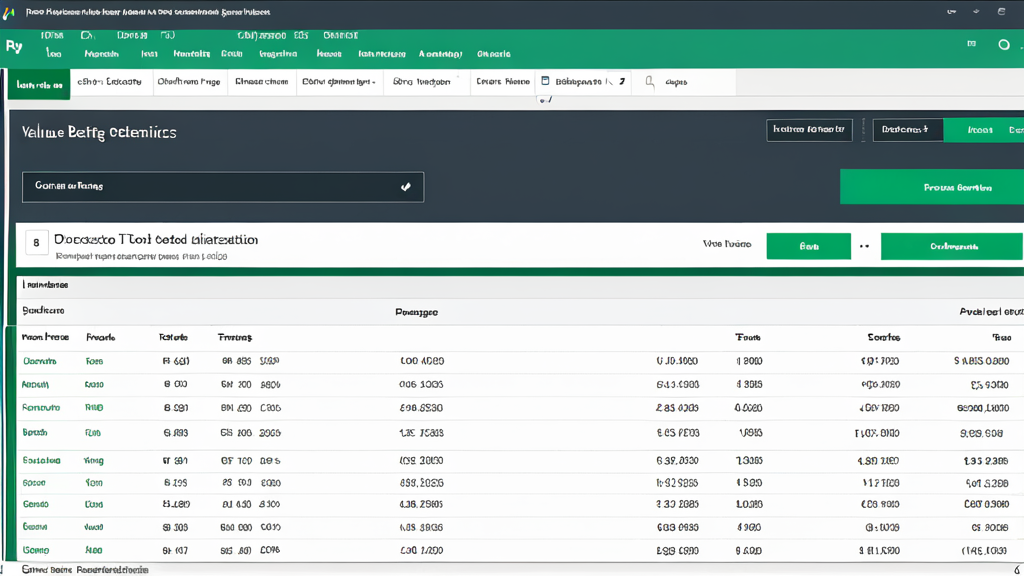Click the green progress bar under the section title

tap(520, 271)
